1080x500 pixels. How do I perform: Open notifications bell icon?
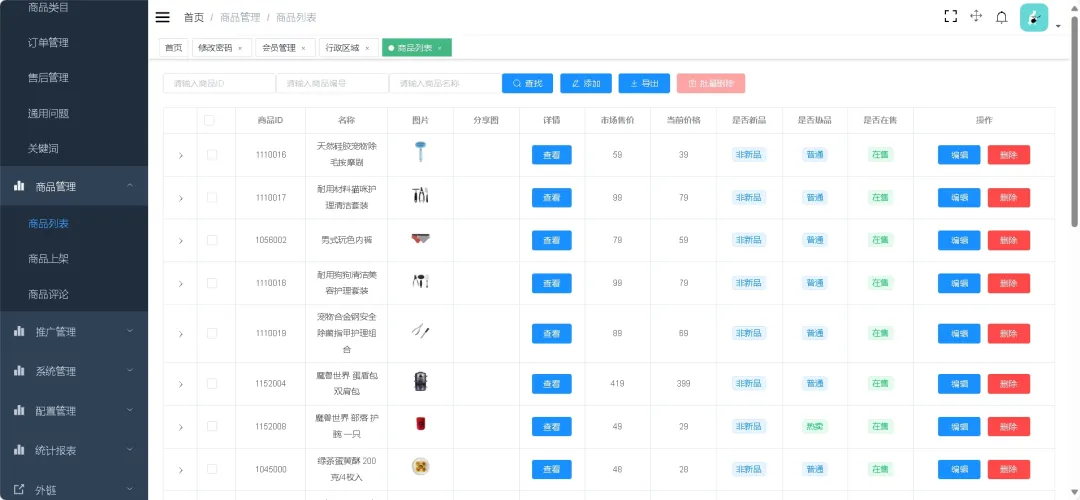pos(1002,17)
